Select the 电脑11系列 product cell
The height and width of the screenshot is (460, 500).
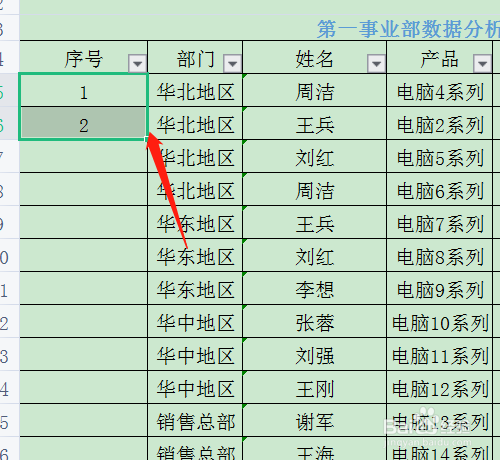point(440,354)
